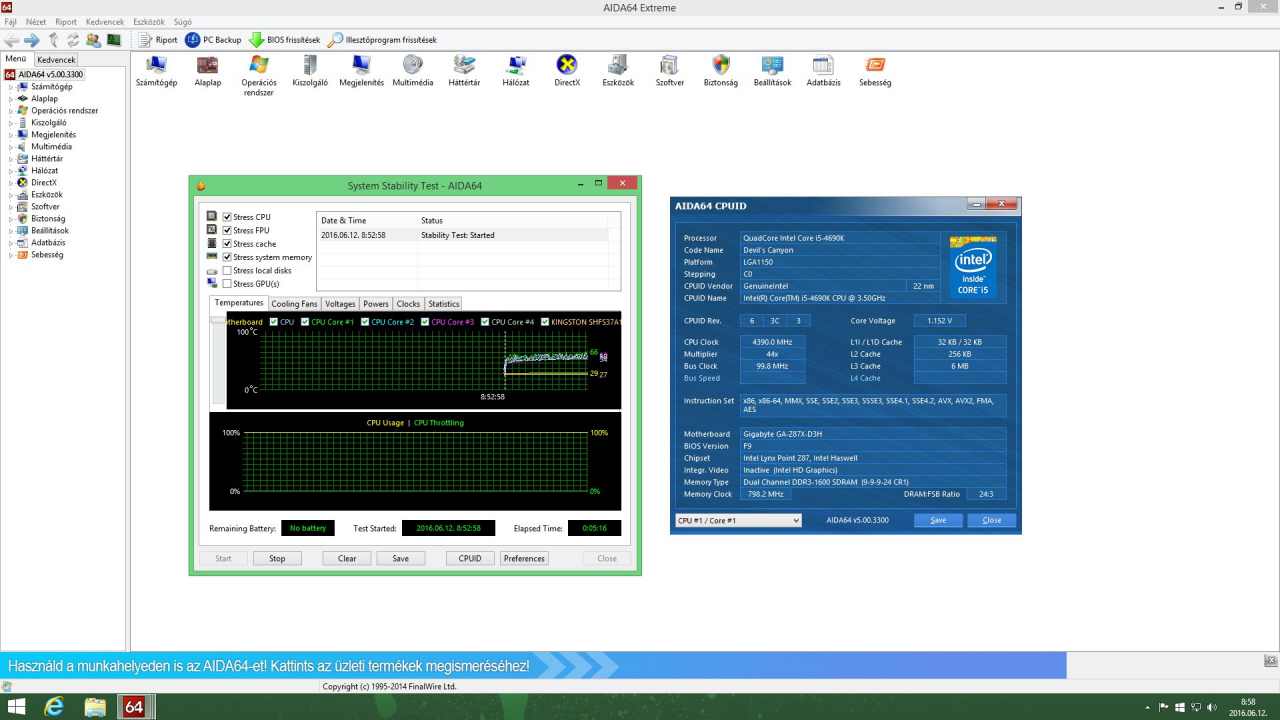Stop the stability test
The width and height of the screenshot is (1280, 720).
click(277, 559)
